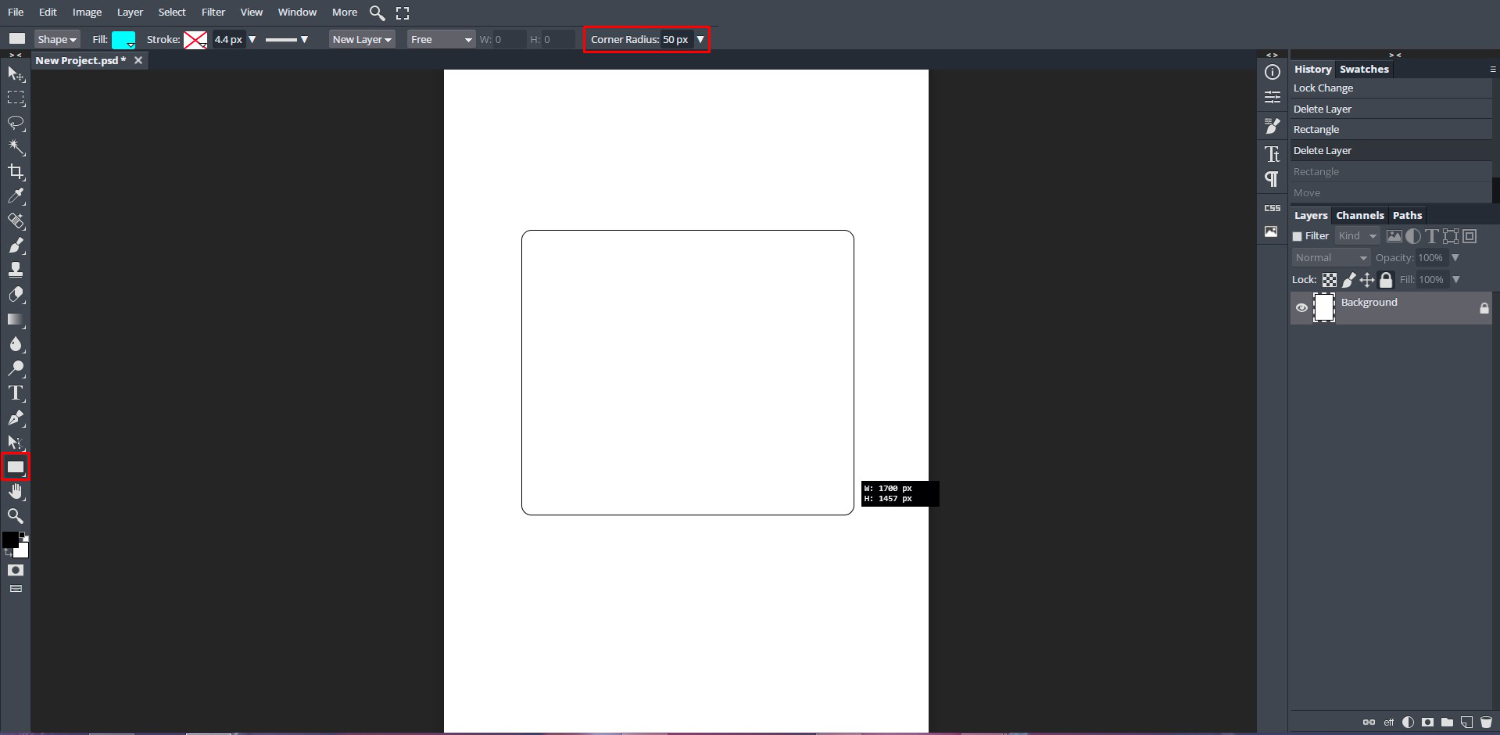This screenshot has width=1500, height=735.
Task: Select the Brush tool
Action: [x=16, y=245]
